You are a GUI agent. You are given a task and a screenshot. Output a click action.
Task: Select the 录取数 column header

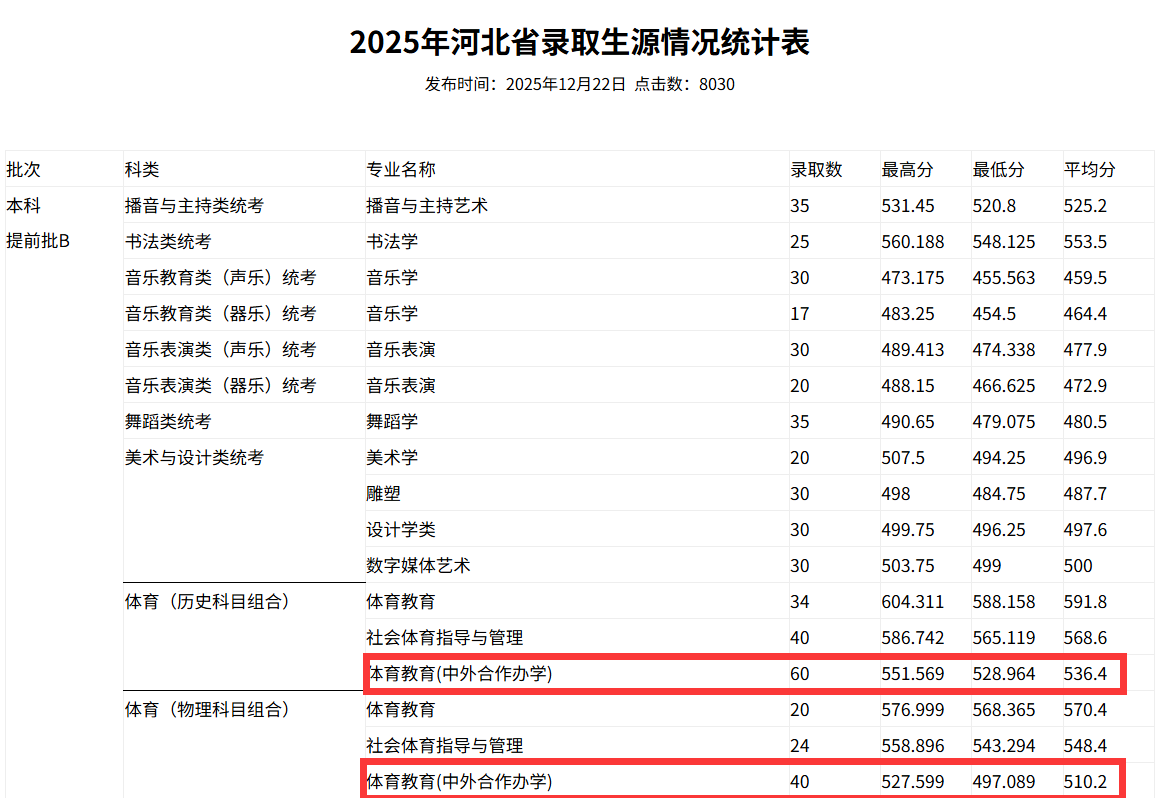tap(816, 170)
